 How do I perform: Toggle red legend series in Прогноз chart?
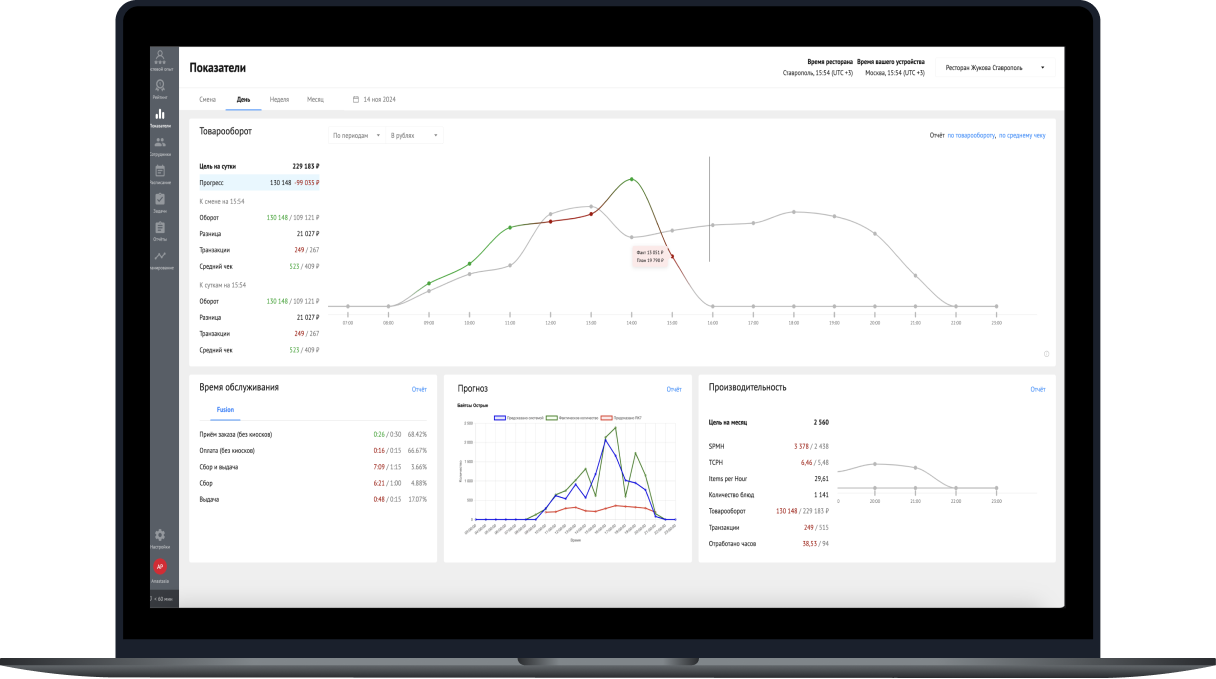(622, 417)
